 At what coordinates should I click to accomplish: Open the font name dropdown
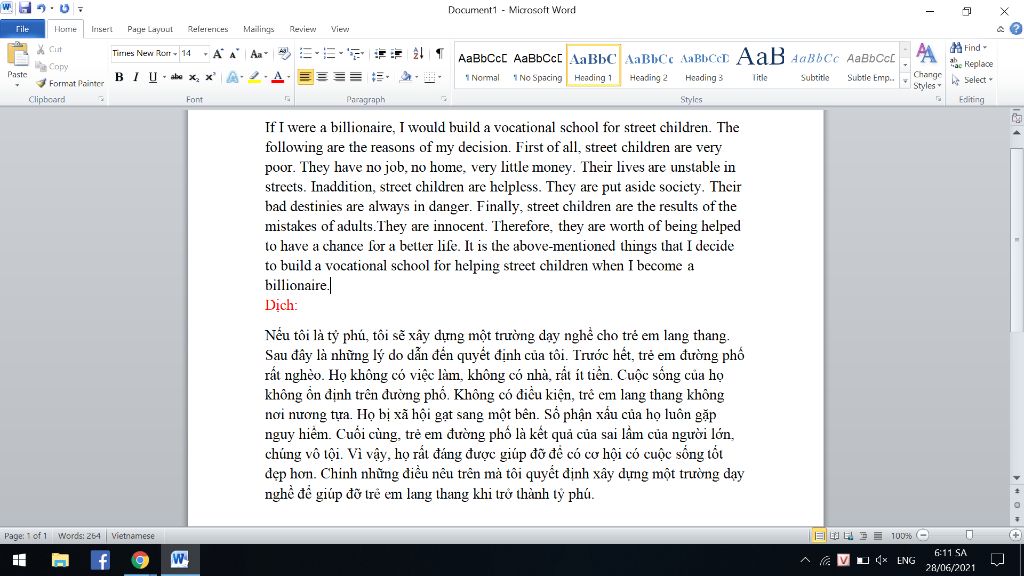coord(175,54)
